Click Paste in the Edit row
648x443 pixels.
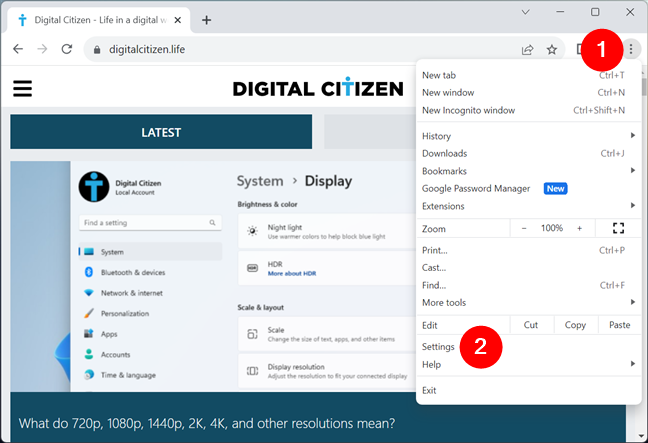(x=619, y=325)
